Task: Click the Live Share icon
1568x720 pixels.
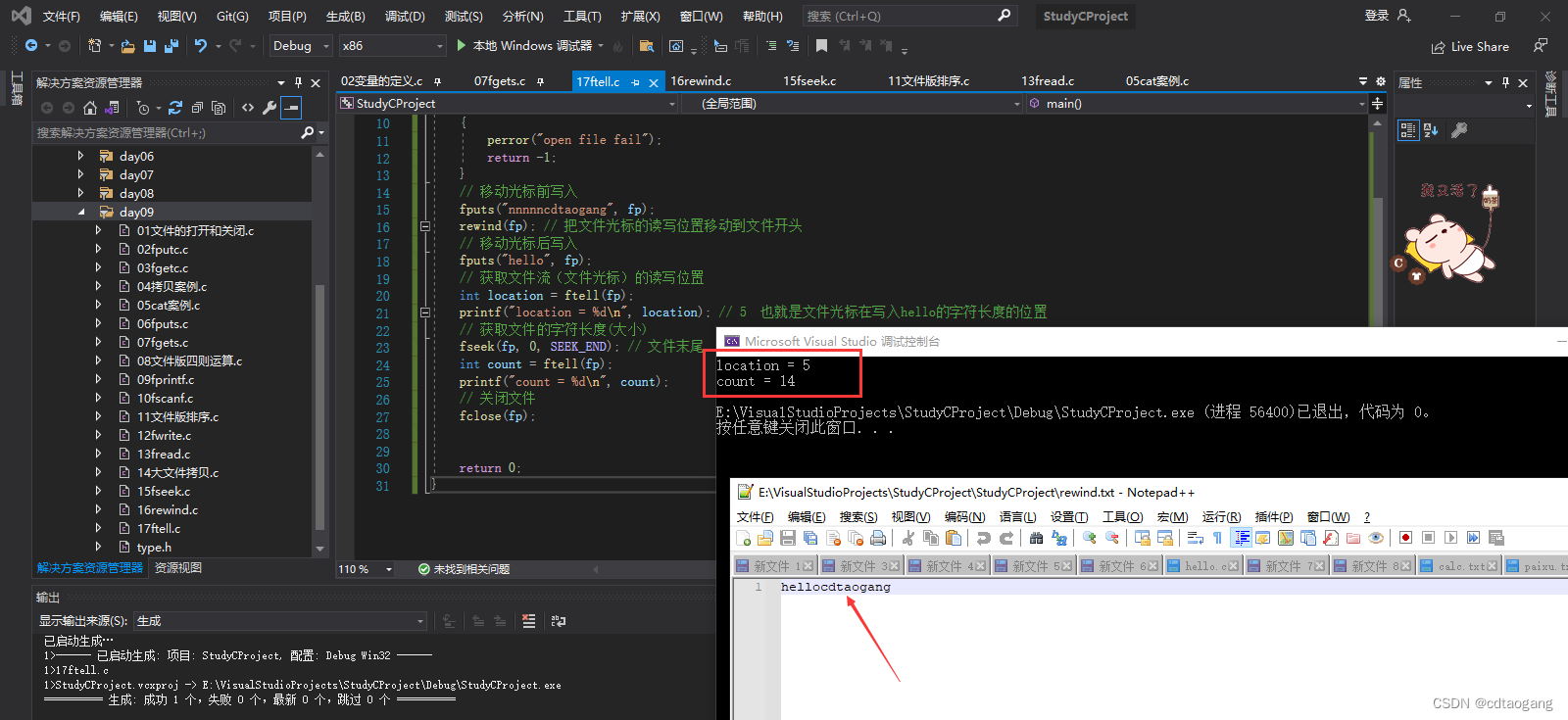Action: click(1438, 47)
